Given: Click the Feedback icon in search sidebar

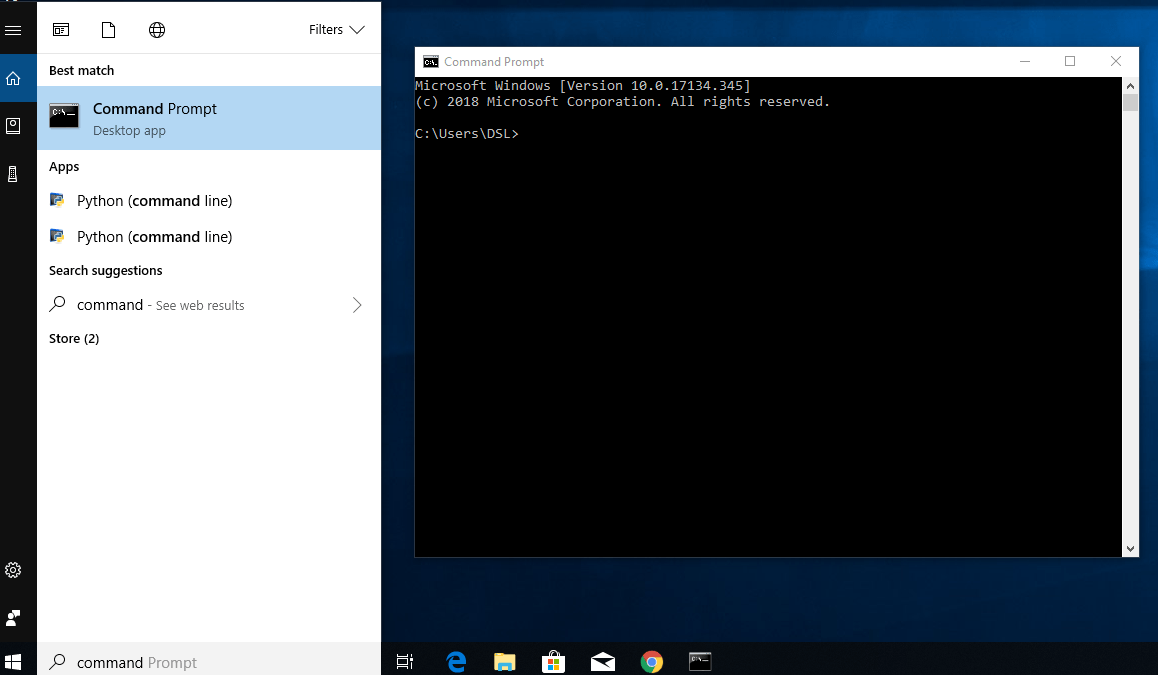Looking at the screenshot, I should [13, 618].
